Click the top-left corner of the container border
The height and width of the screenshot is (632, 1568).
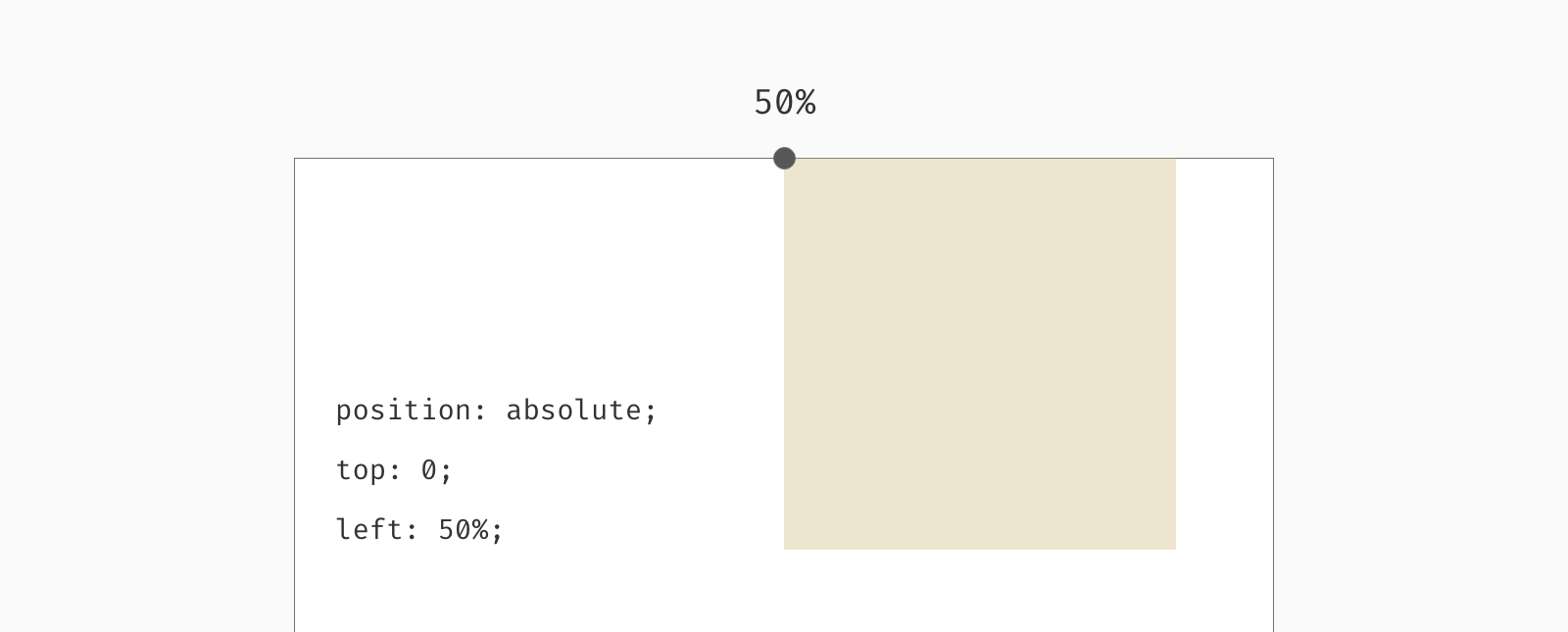(295, 159)
